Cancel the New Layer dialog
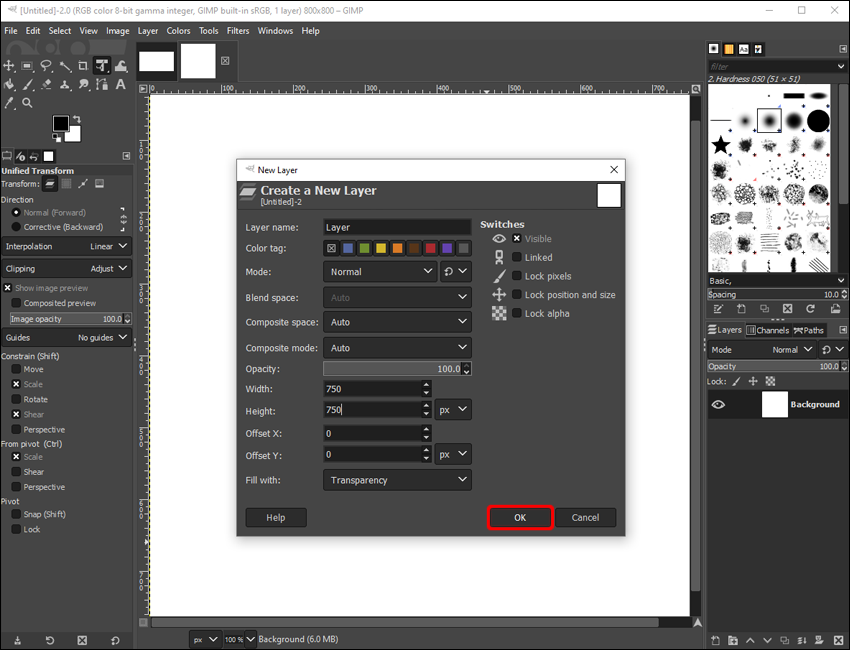Viewport: 850px width, 650px height. click(x=585, y=518)
